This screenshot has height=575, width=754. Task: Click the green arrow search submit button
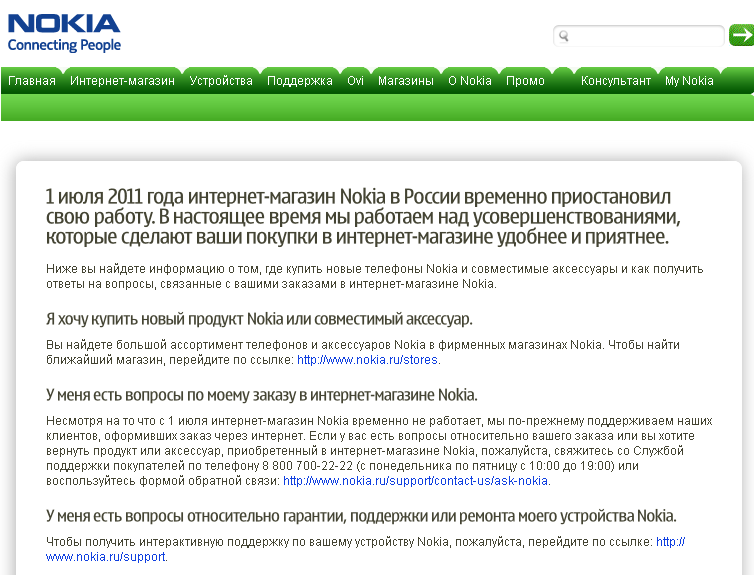coord(741,35)
